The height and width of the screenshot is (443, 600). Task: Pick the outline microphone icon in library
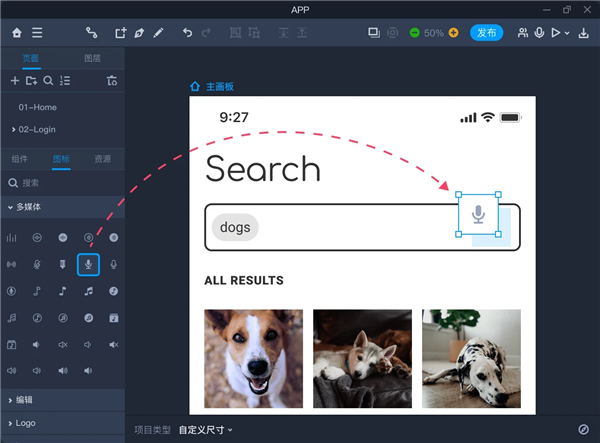pyautogui.click(x=114, y=264)
